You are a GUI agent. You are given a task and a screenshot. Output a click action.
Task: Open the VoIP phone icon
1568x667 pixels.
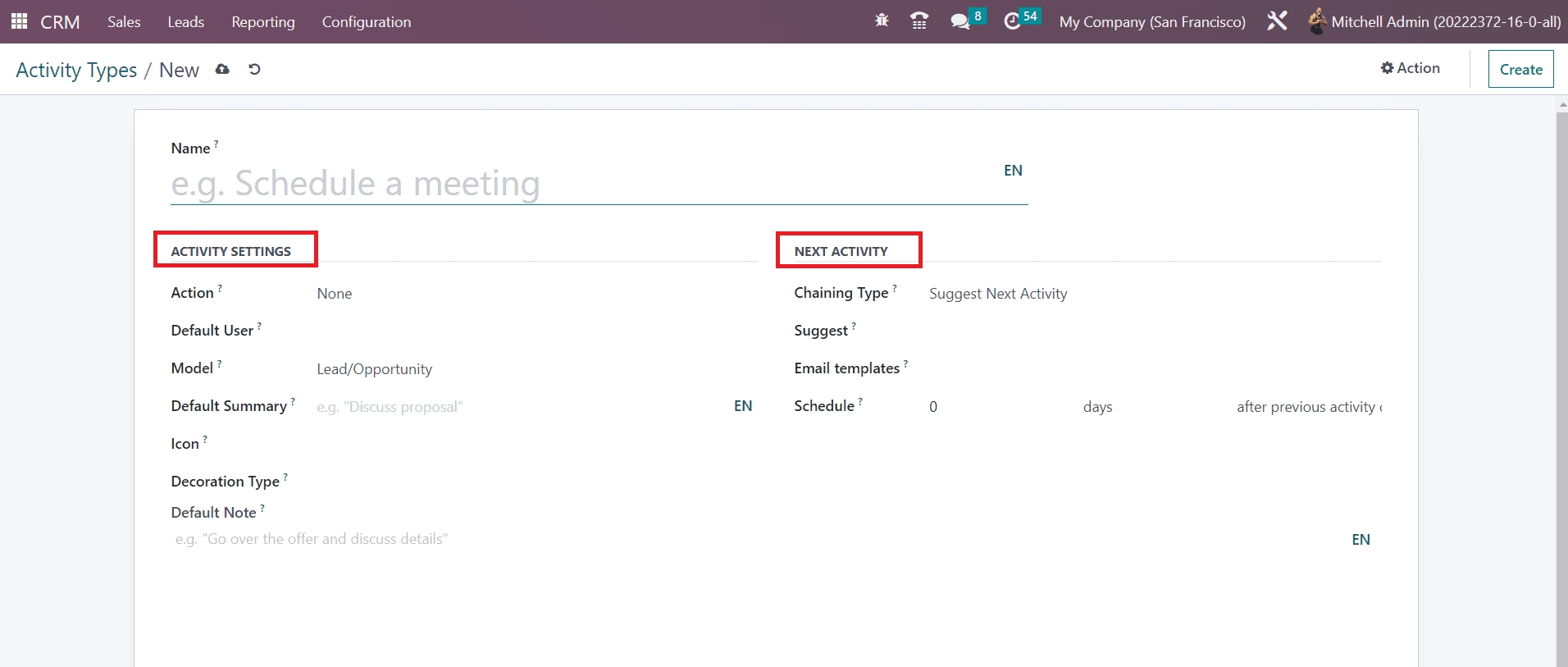tap(919, 21)
